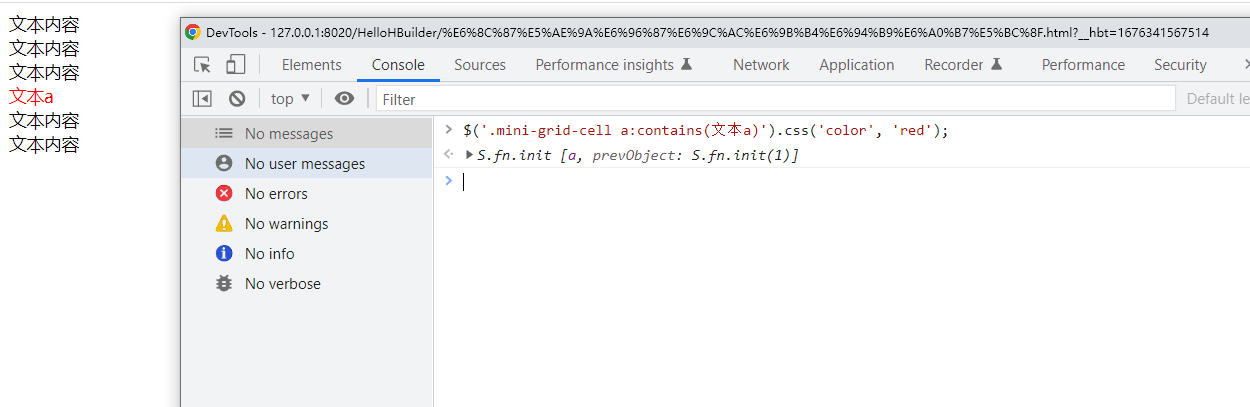Open the Network tab
The width and height of the screenshot is (1250, 407).
[761, 65]
